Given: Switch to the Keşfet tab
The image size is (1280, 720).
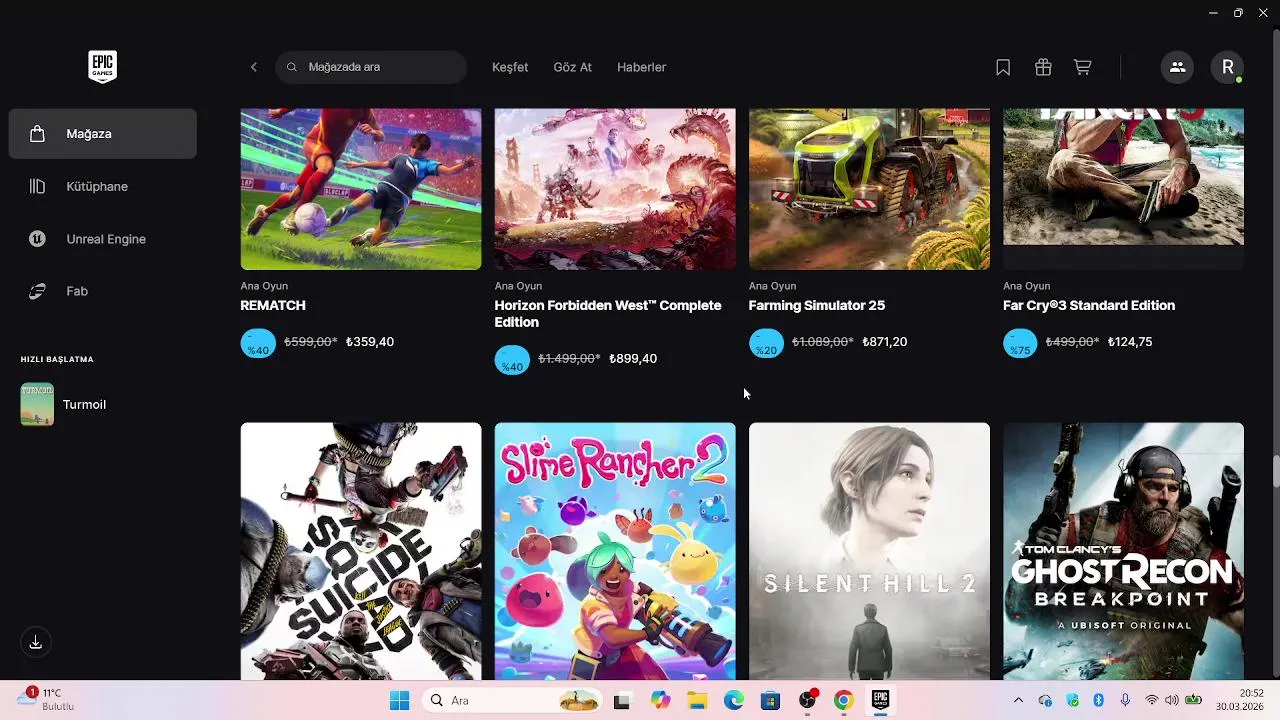Looking at the screenshot, I should click(x=510, y=67).
